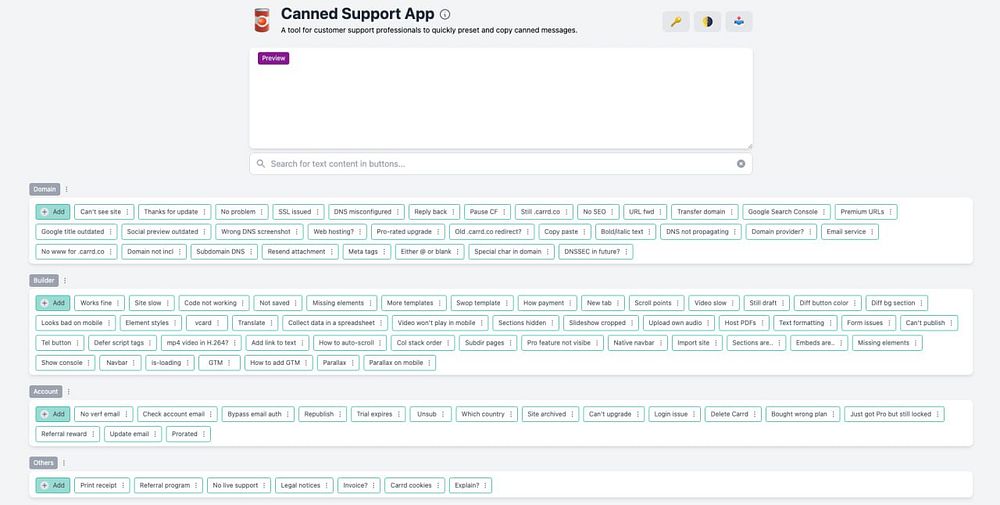Open the info icon beside the app title
Image resolution: width=1000 pixels, height=505 pixels.
pyautogui.click(x=445, y=14)
